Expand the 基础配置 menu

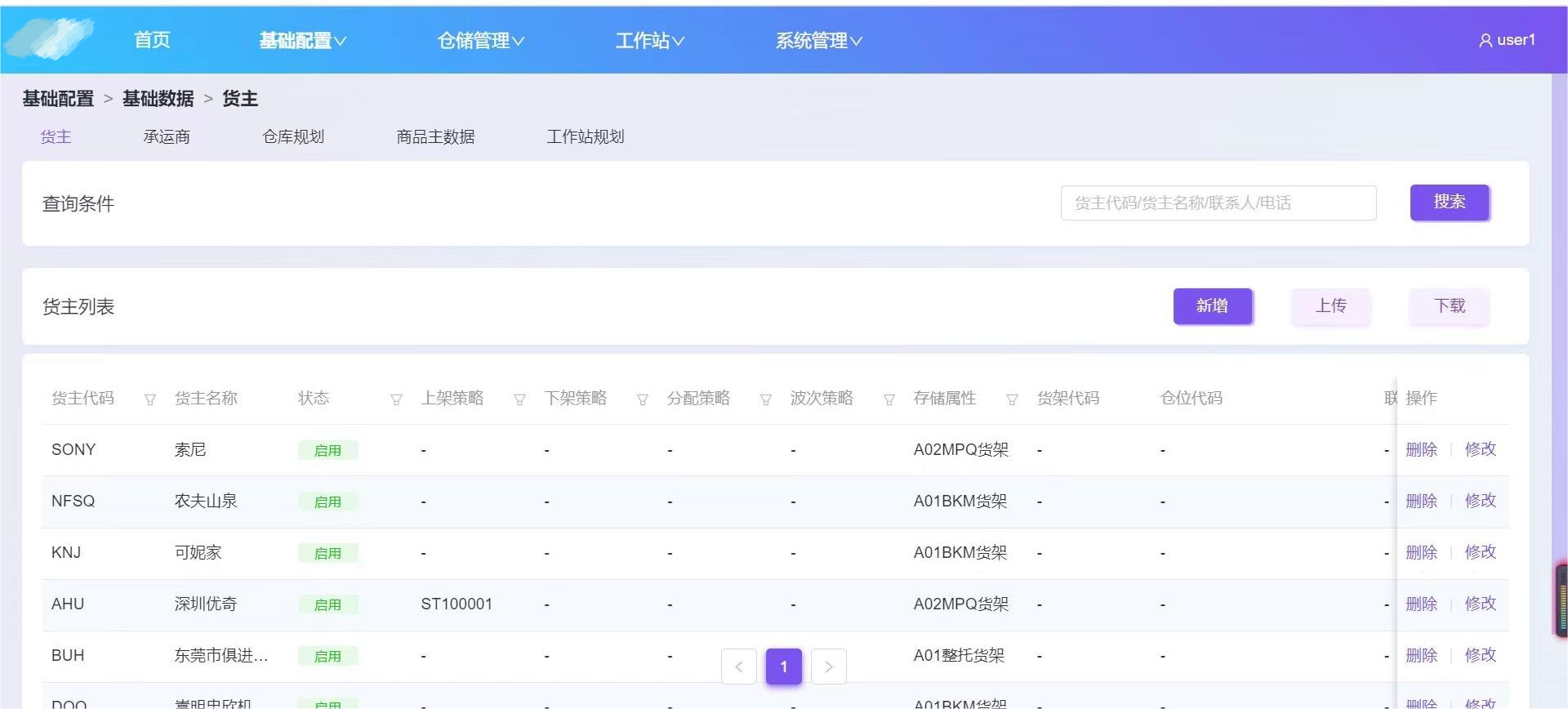click(x=303, y=40)
